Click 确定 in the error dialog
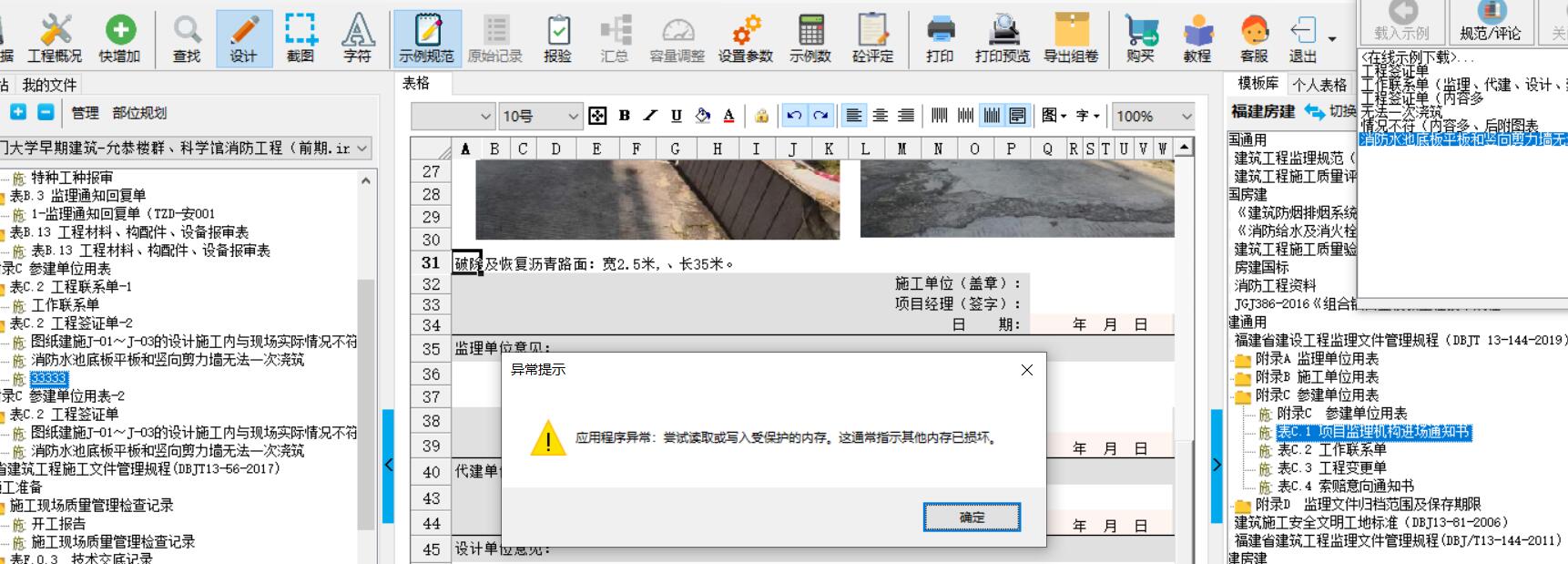Screen dimensions: 1568x564 tap(972, 517)
